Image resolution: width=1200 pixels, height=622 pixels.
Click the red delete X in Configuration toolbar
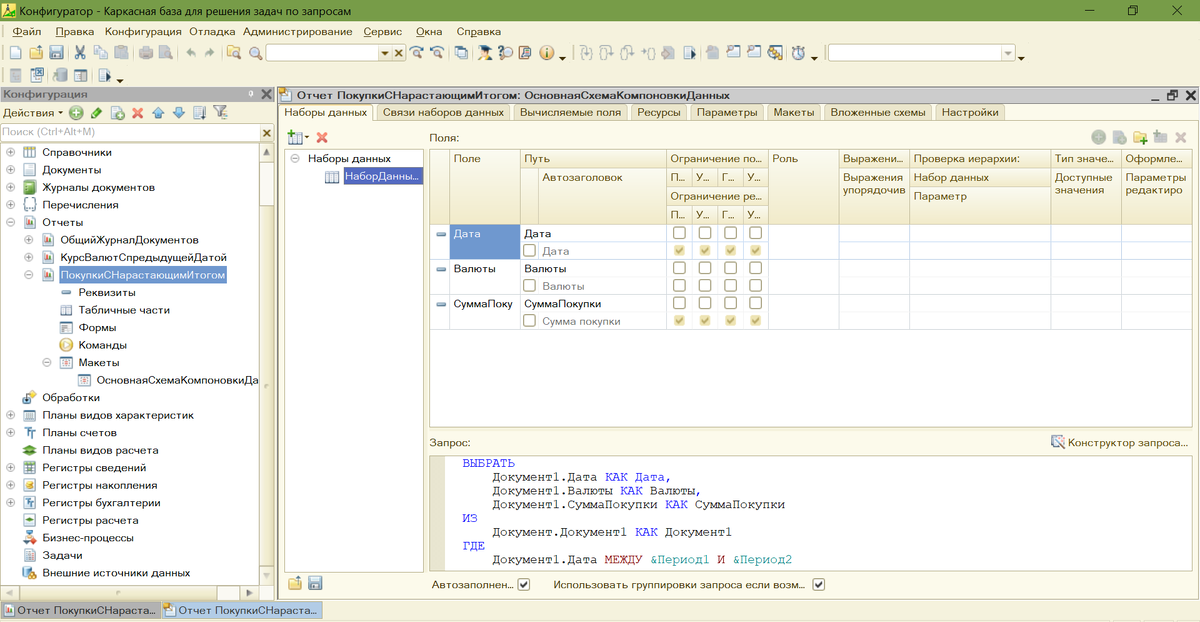[138, 113]
